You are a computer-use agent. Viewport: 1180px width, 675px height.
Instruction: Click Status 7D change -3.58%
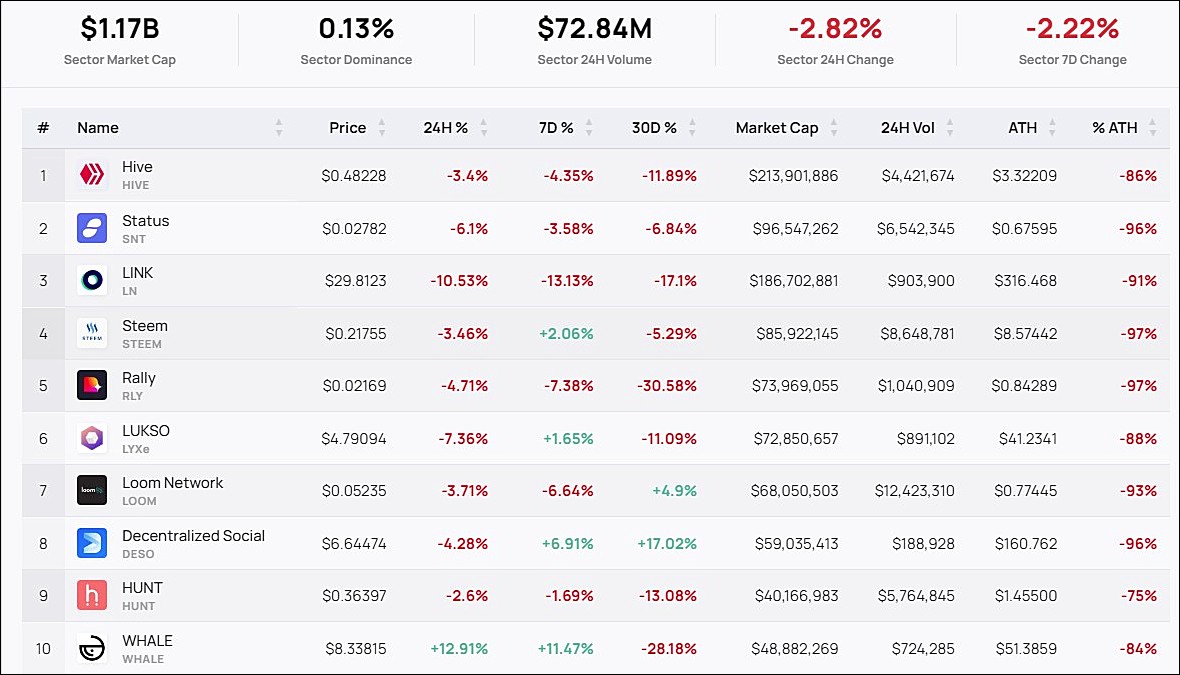568,228
